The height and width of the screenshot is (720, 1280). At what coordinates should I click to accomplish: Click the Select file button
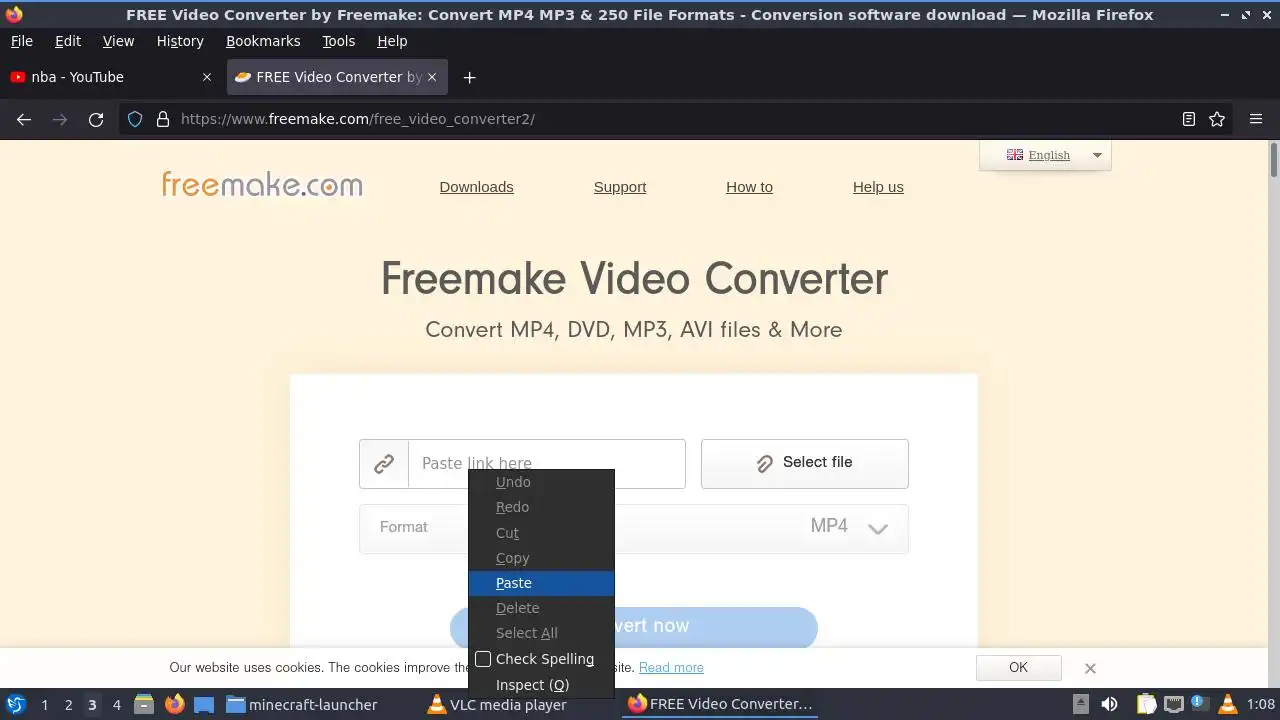coord(805,463)
